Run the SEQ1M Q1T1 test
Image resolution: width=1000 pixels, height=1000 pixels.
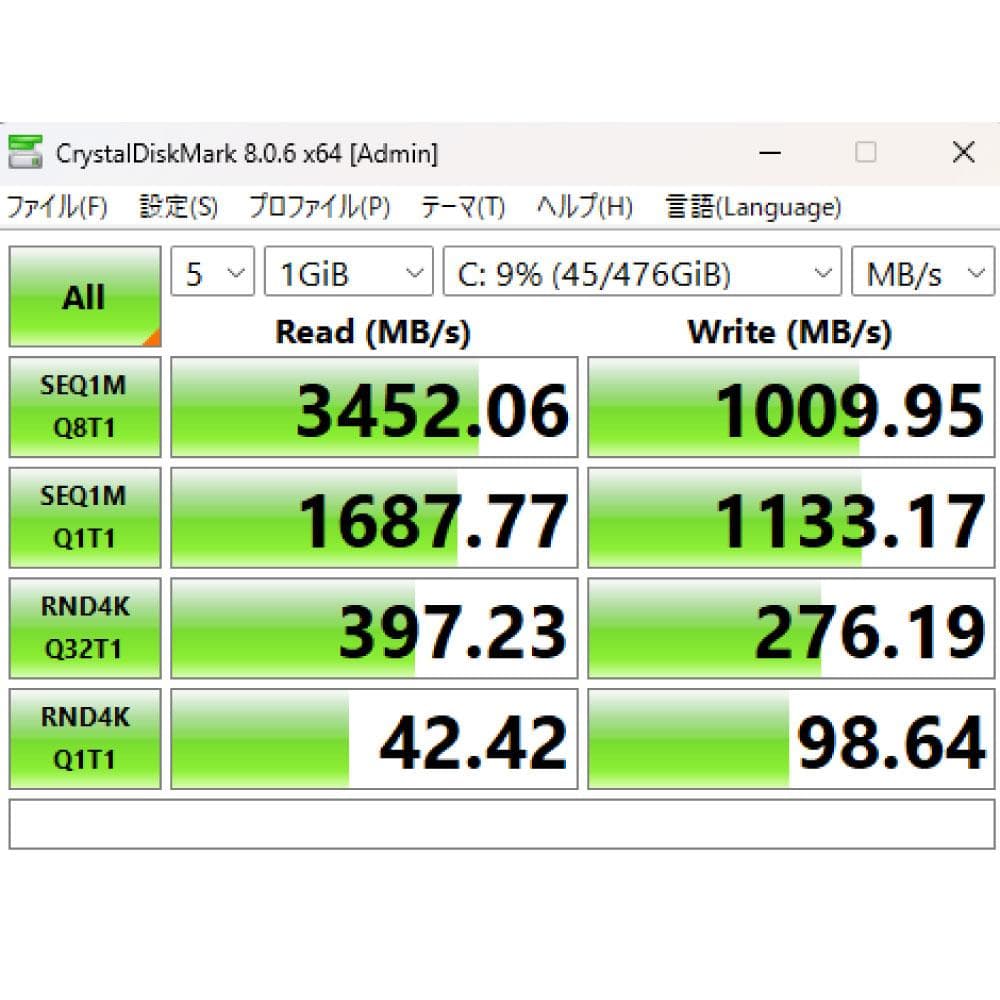pyautogui.click(x=84, y=517)
